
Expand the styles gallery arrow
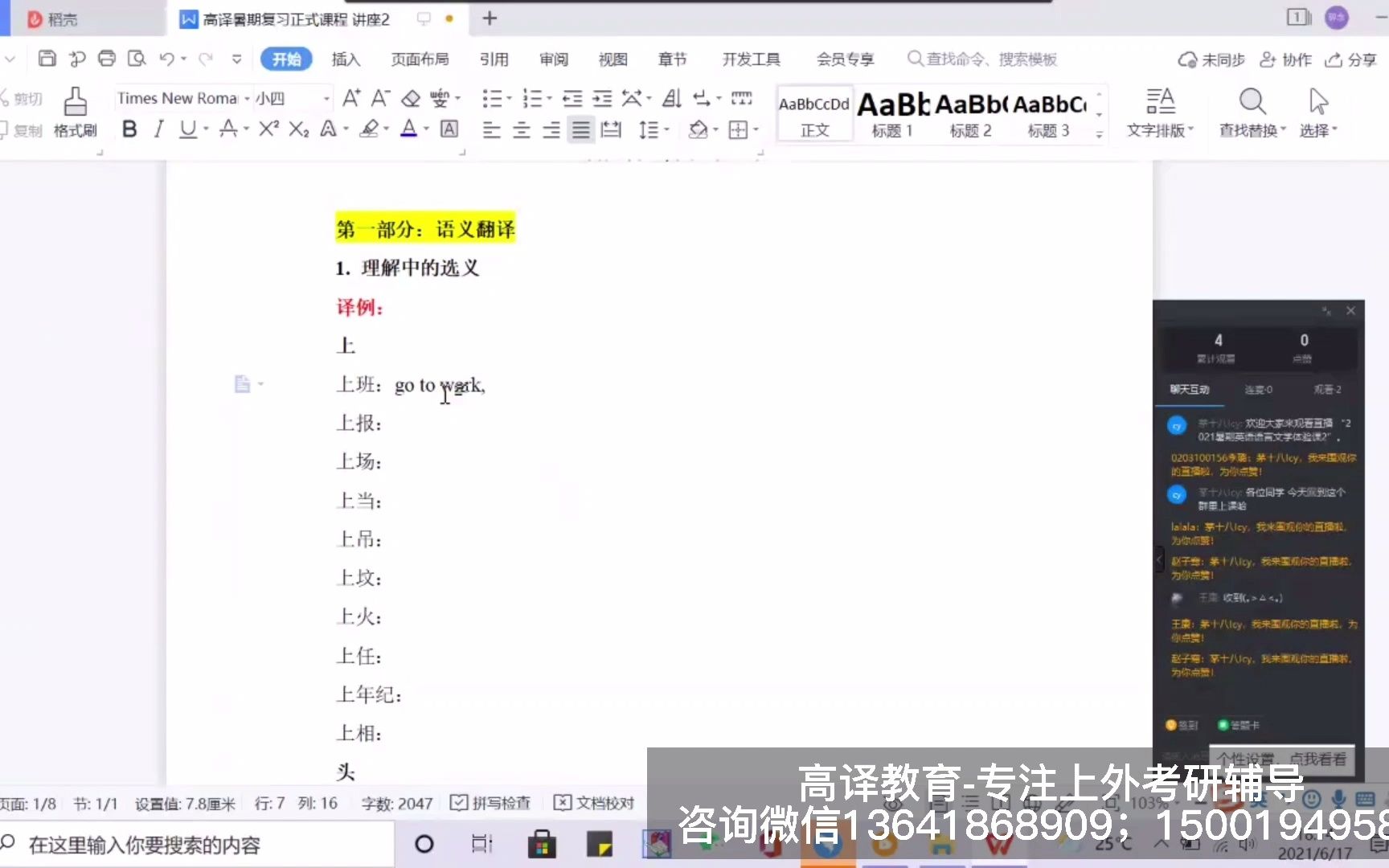point(1100,135)
